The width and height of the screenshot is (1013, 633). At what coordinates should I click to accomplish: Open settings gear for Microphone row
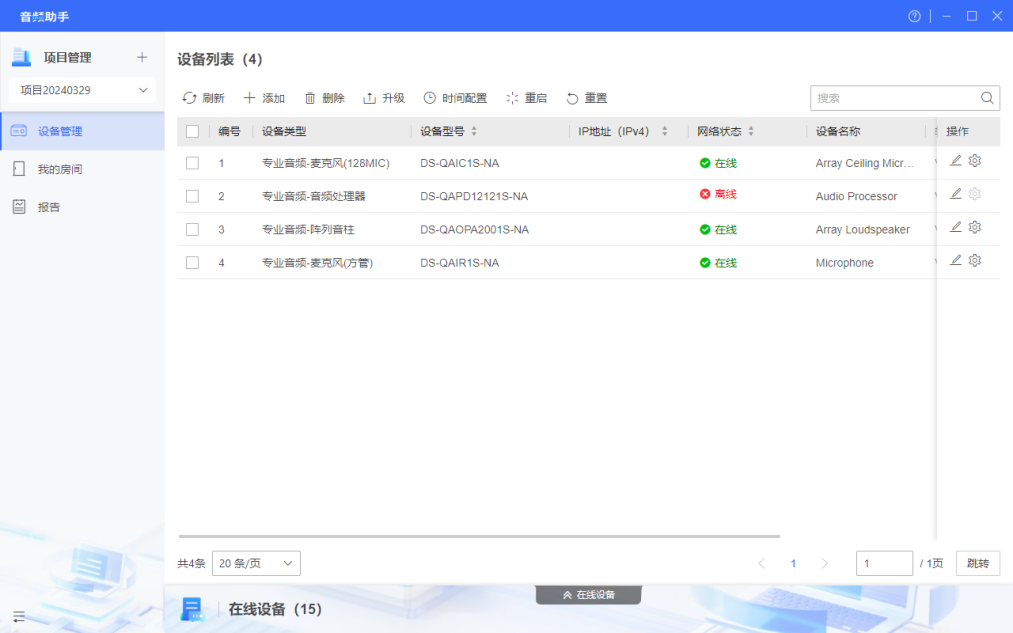(x=975, y=260)
